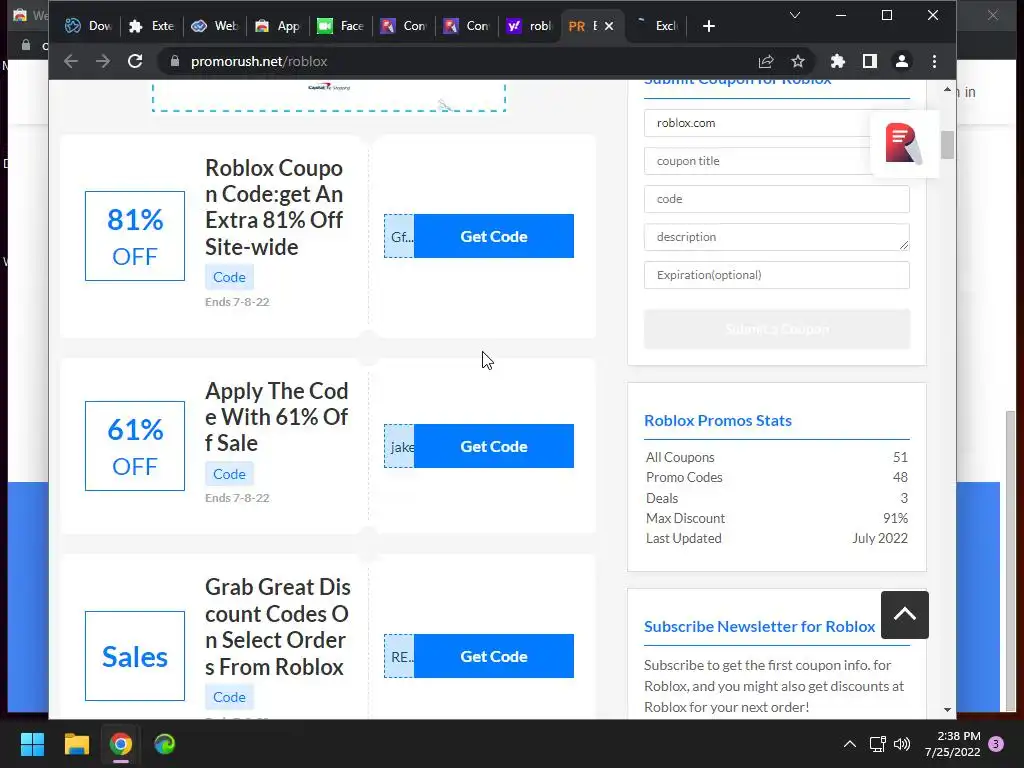Viewport: 1024px width, 768px height.
Task: Click the 61% OFF badge
Action: point(135,446)
